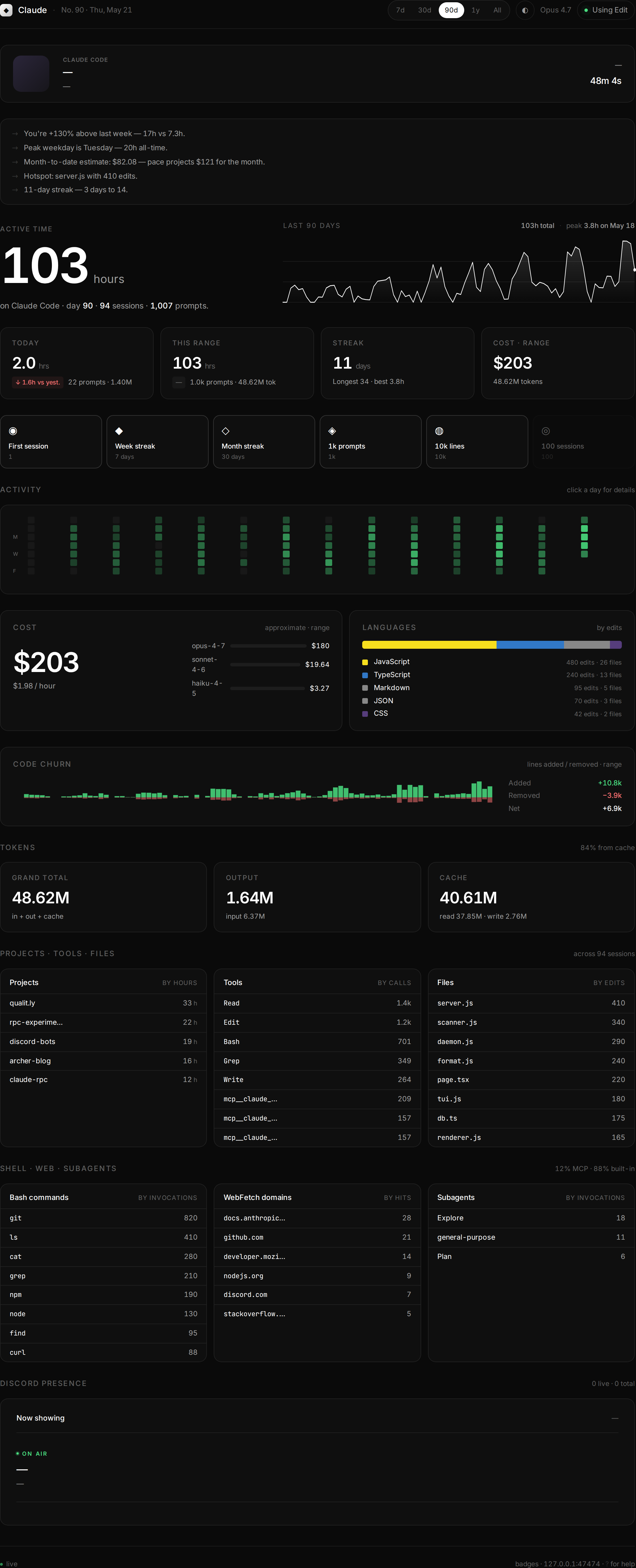Select the Bash tool row
636x1568 pixels.
tap(317, 1041)
